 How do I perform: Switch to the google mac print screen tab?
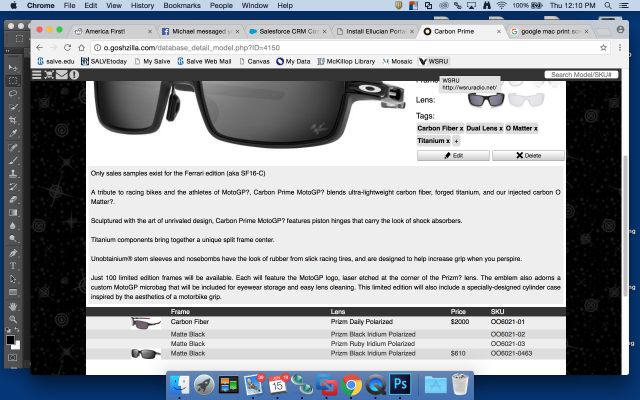pyautogui.click(x=549, y=31)
